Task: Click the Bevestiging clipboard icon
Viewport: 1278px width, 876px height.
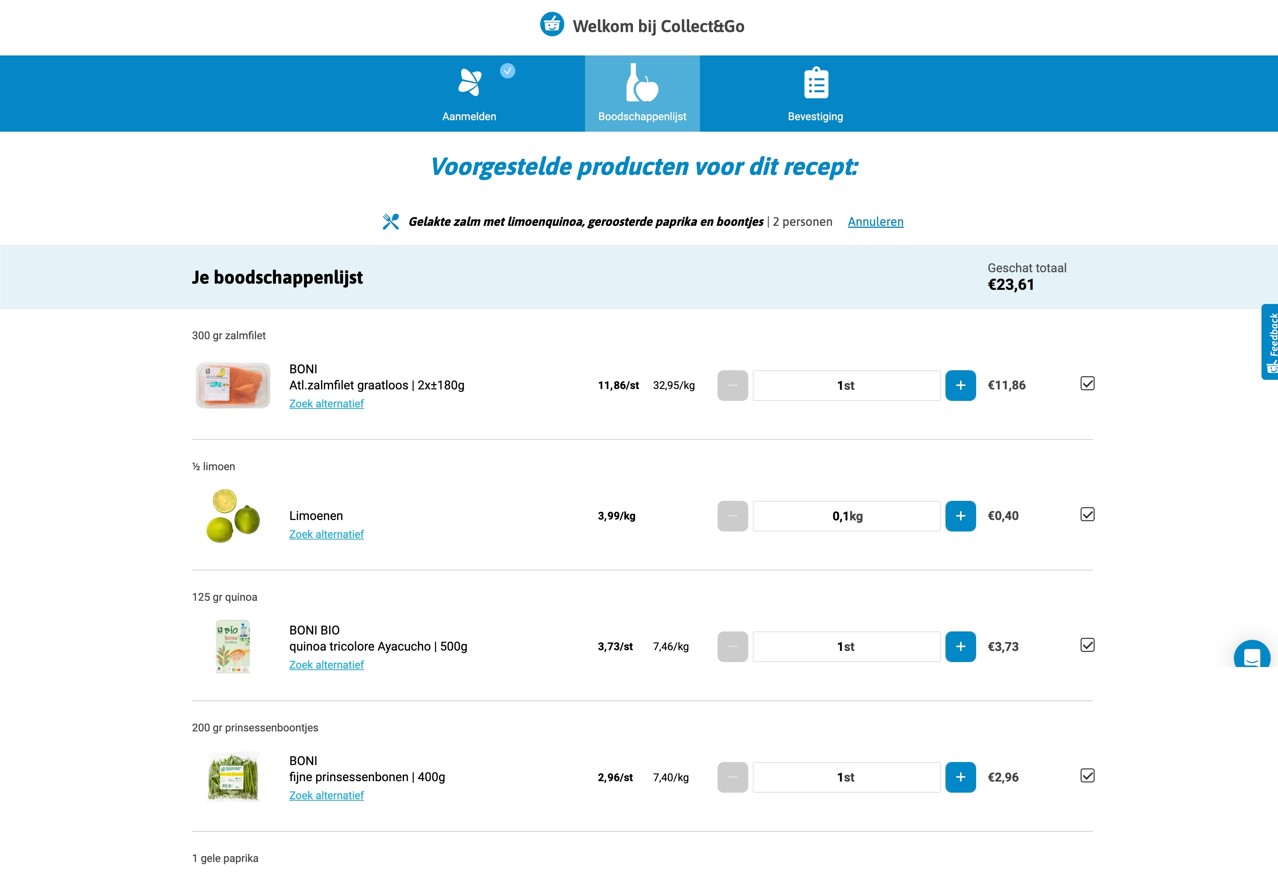Action: click(815, 82)
